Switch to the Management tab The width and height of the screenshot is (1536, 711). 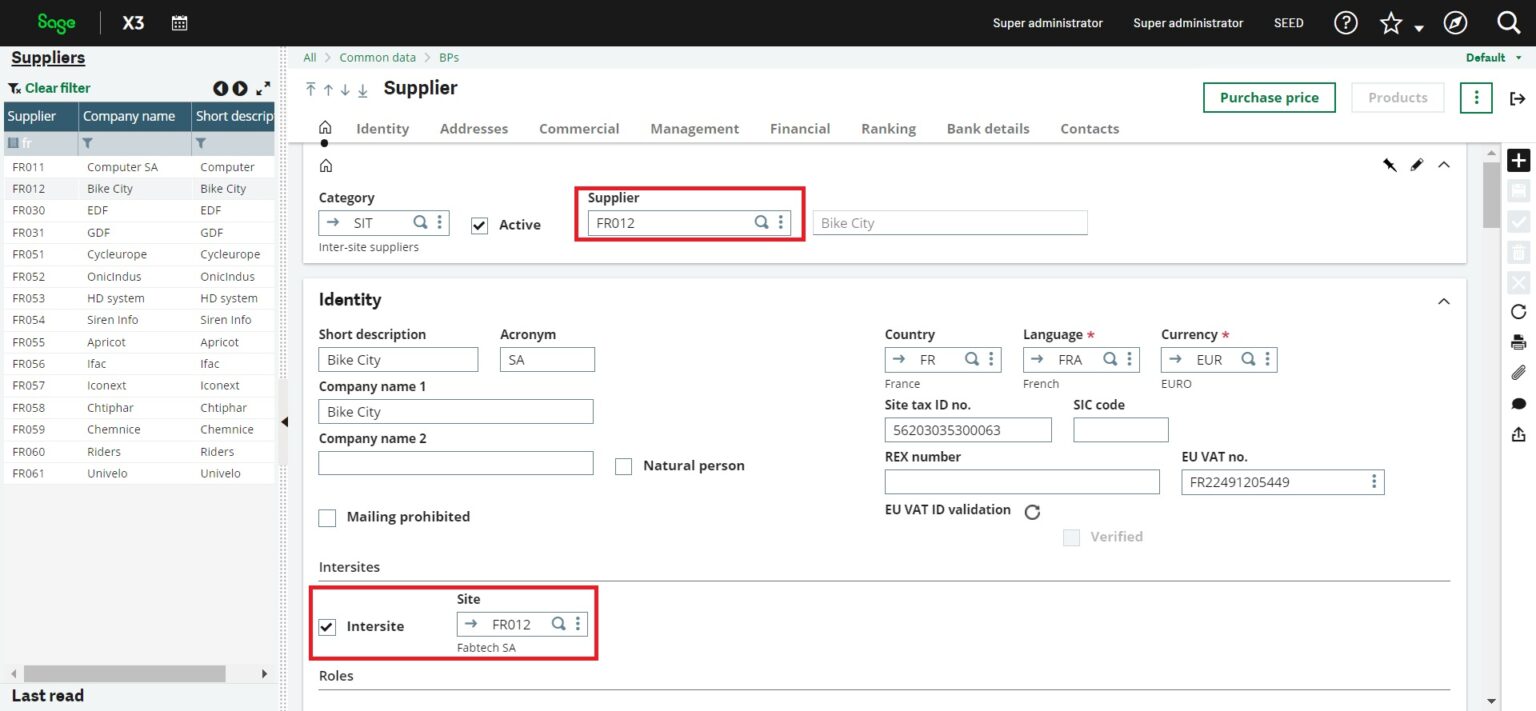(x=695, y=128)
